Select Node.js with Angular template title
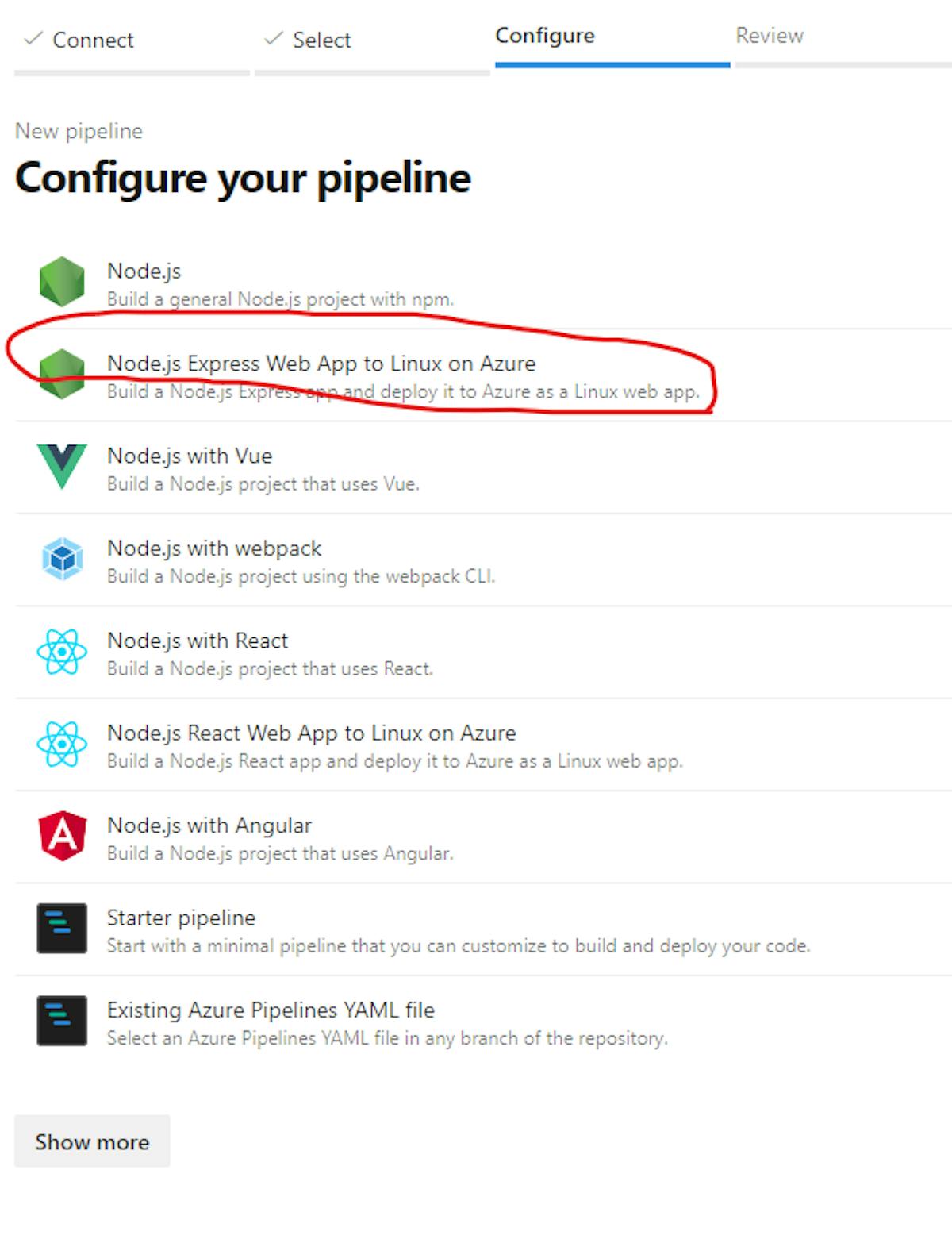 (x=209, y=825)
